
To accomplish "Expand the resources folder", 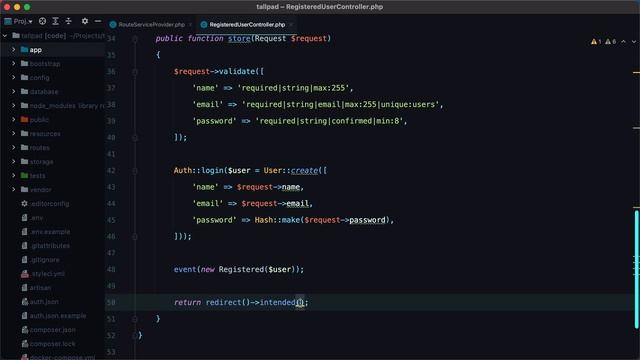I will [13, 133].
